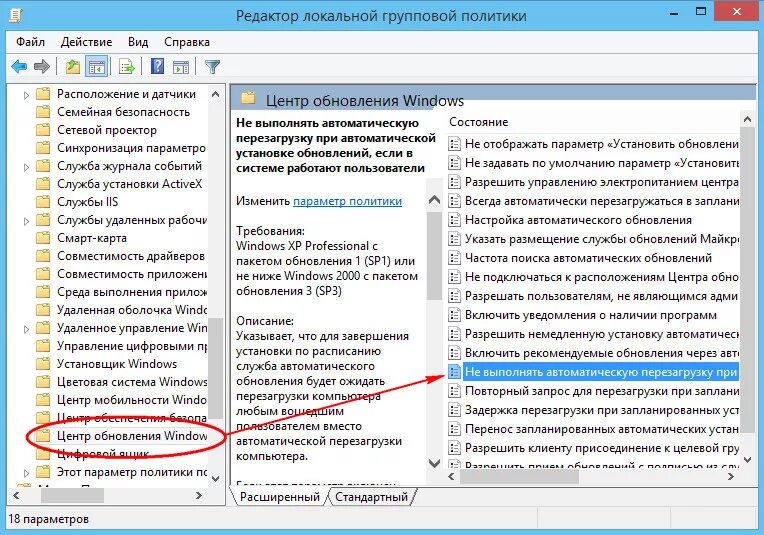Select Не задавать по умолчанию параметр policy
The width and height of the screenshot is (764, 535).
(x=601, y=163)
